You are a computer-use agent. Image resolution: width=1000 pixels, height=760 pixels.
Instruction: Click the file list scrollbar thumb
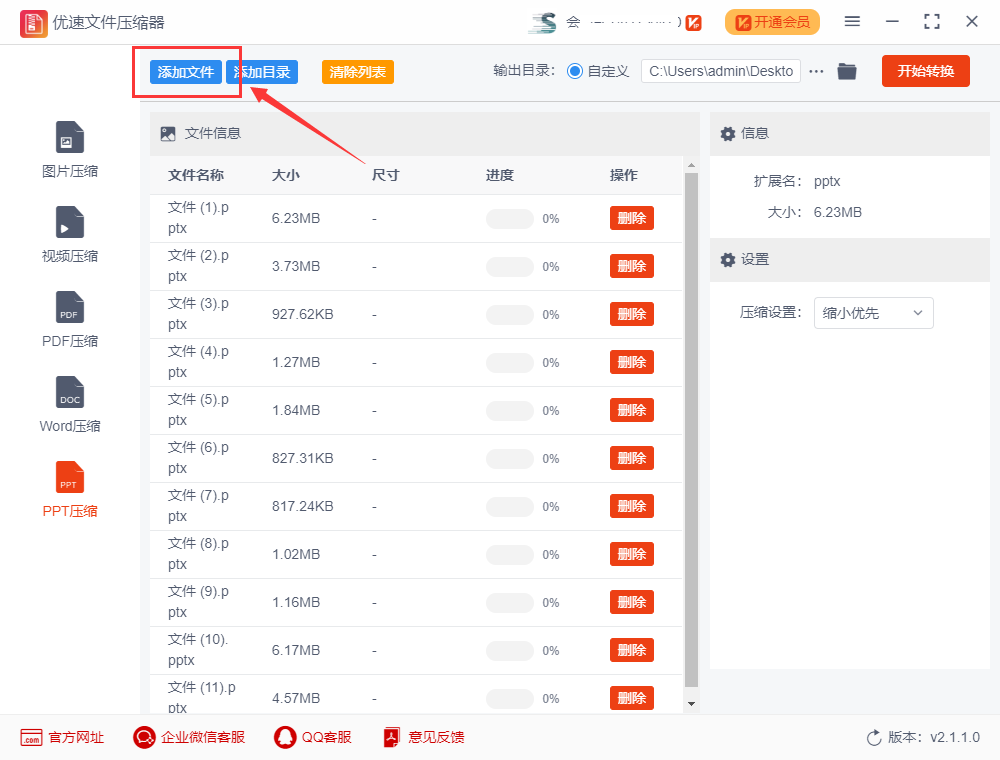[691, 429]
